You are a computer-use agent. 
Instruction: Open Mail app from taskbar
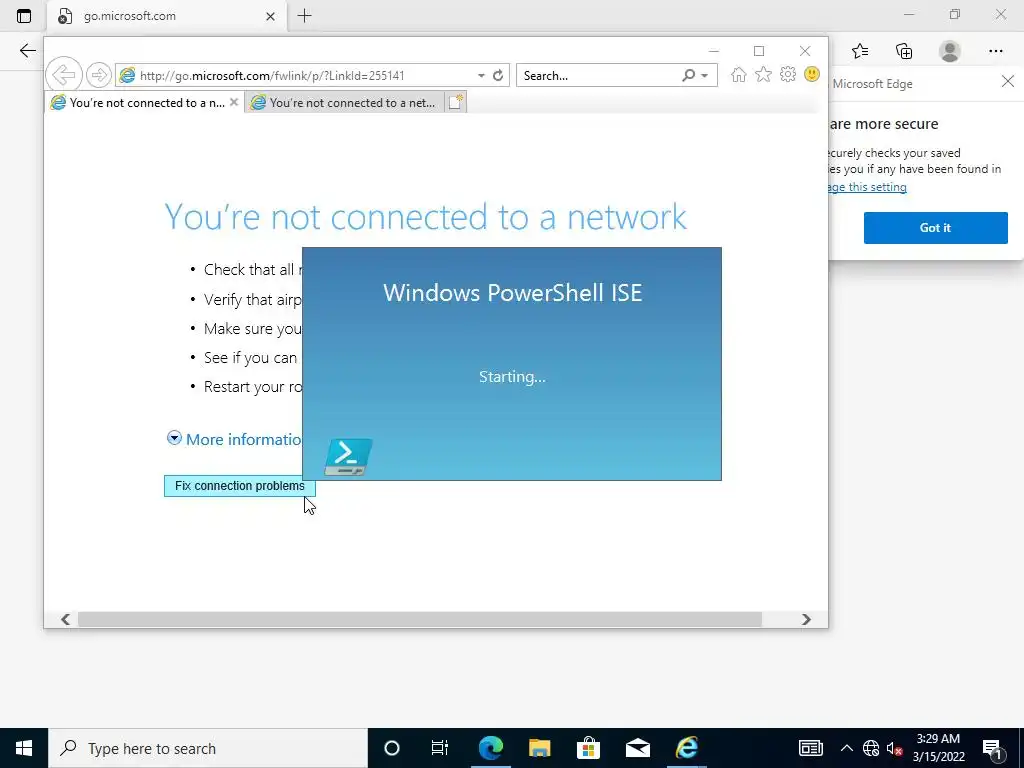(637, 748)
